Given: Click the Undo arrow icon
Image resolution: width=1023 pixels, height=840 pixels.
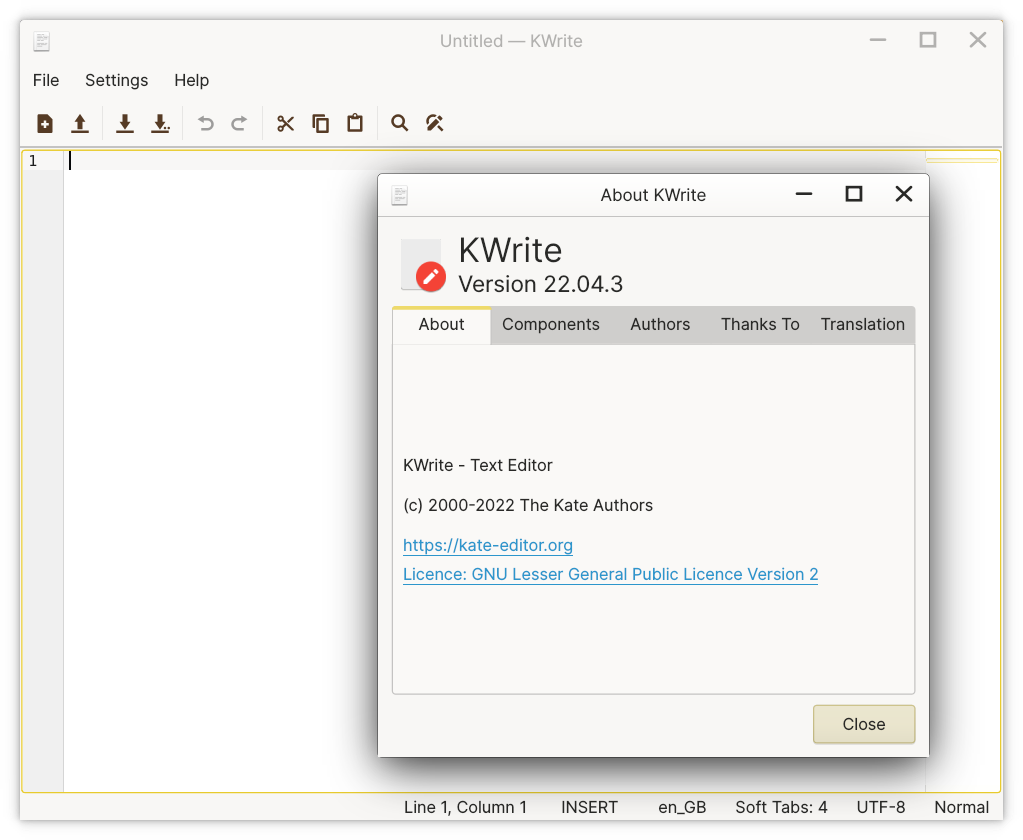Looking at the screenshot, I should point(206,123).
